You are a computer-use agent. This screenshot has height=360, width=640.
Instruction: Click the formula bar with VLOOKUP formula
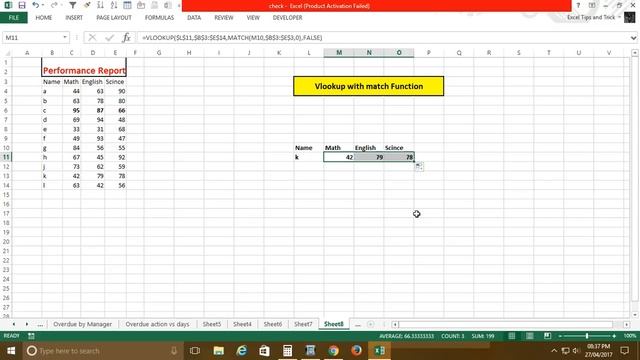coord(383,38)
